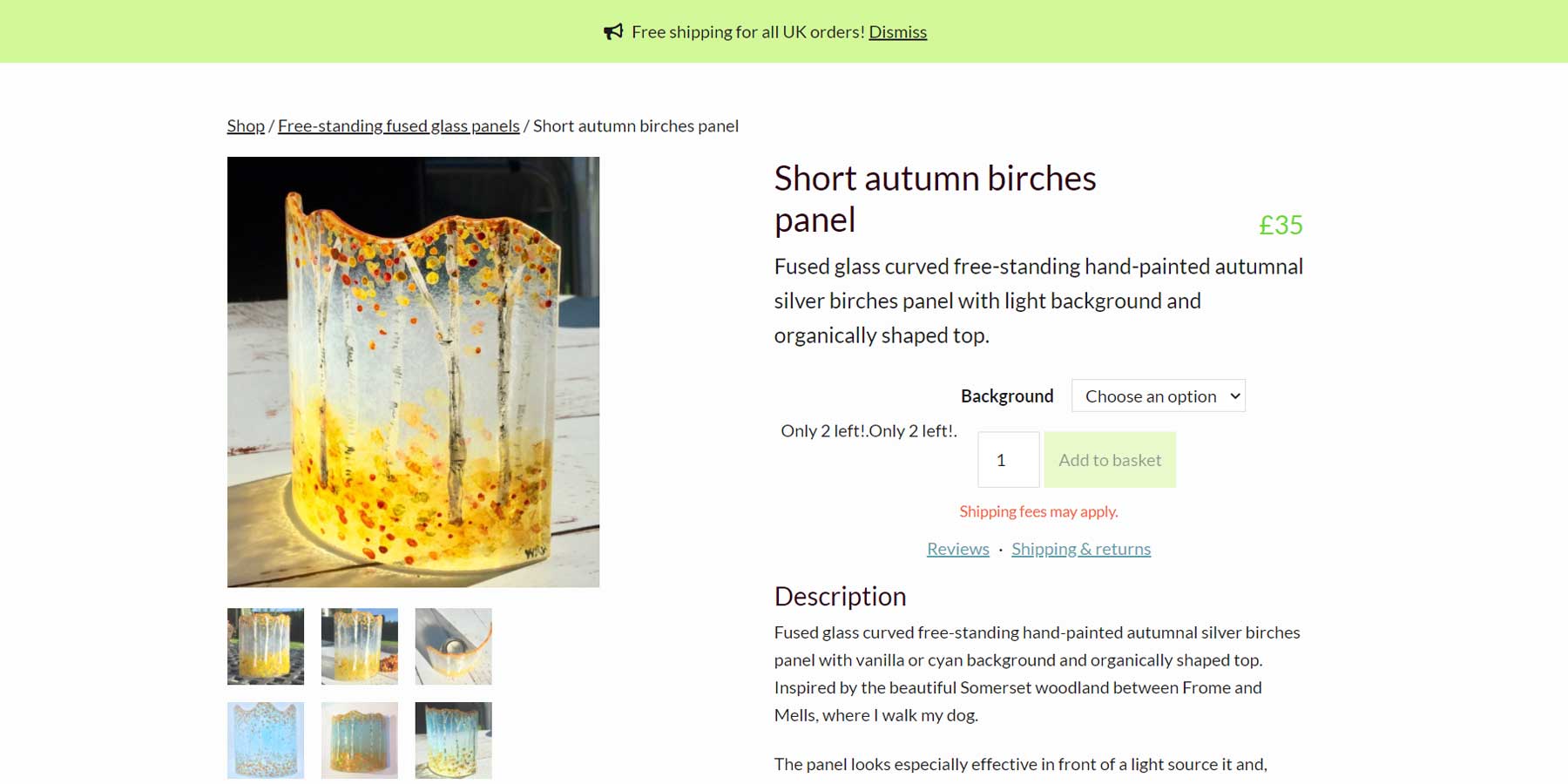
Task: Open the Shop breadcrumb link
Action: (x=245, y=125)
